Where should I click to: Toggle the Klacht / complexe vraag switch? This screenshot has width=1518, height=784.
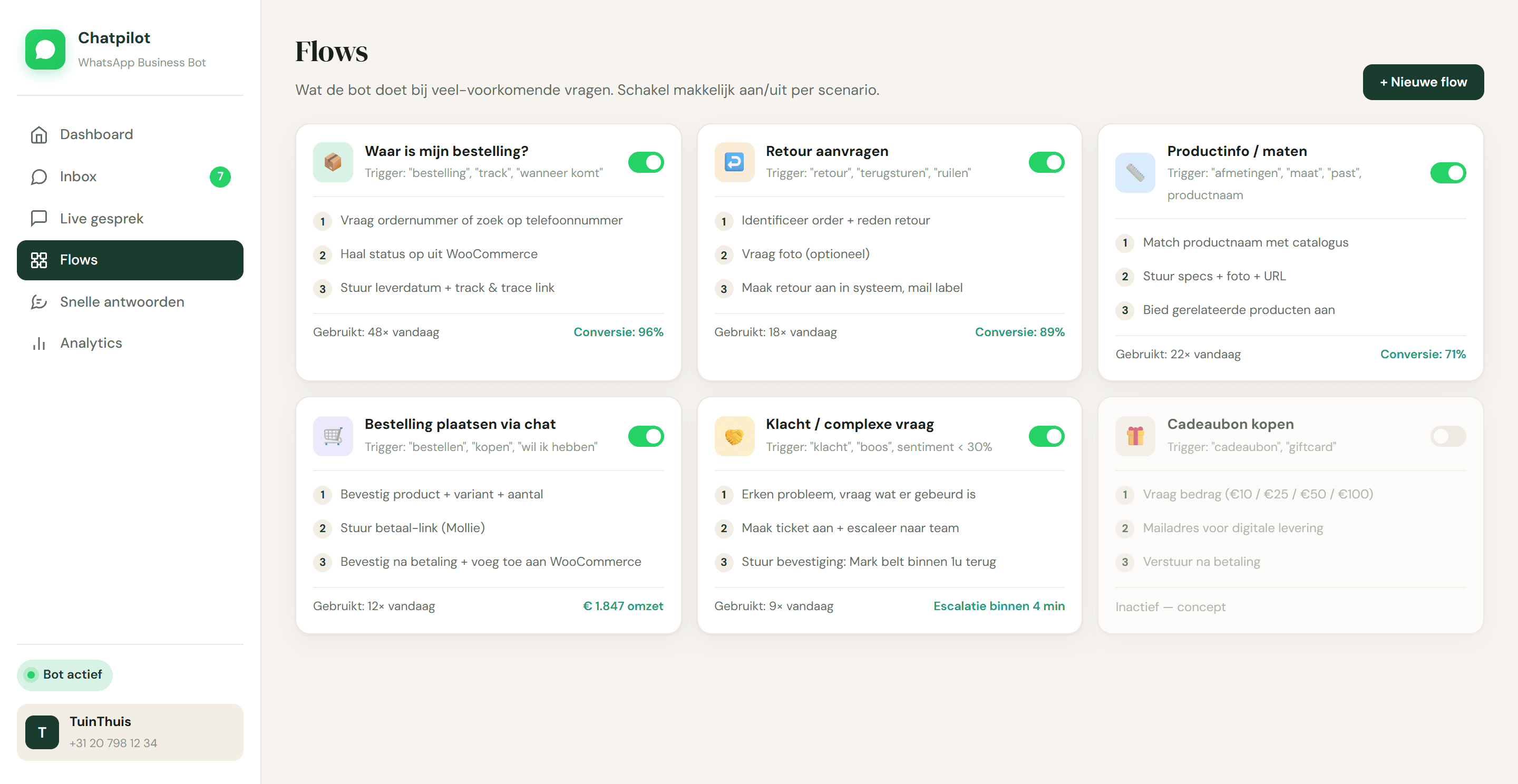[x=1047, y=436]
